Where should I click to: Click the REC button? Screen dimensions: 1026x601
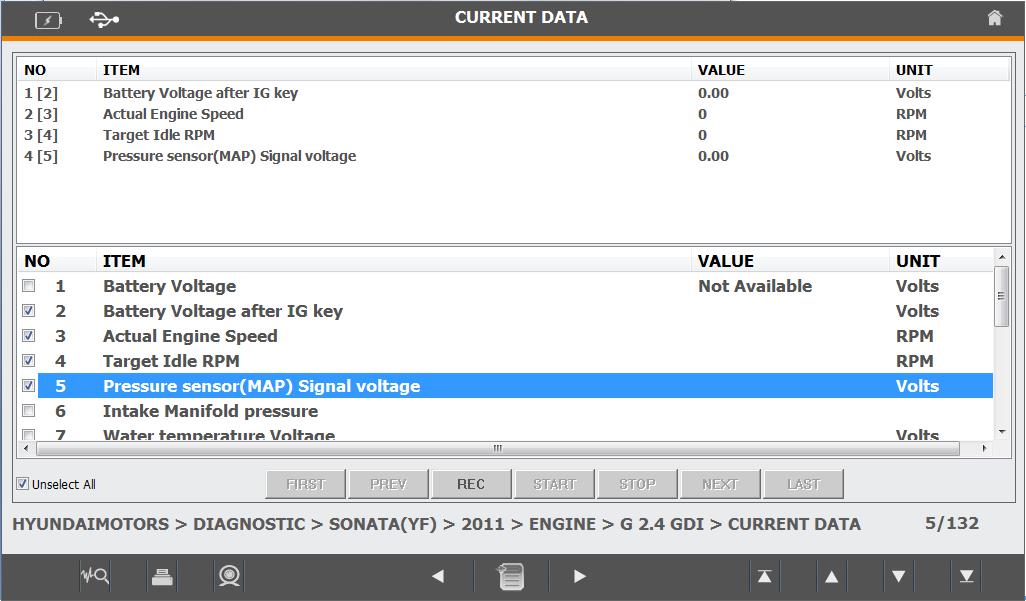tap(471, 484)
